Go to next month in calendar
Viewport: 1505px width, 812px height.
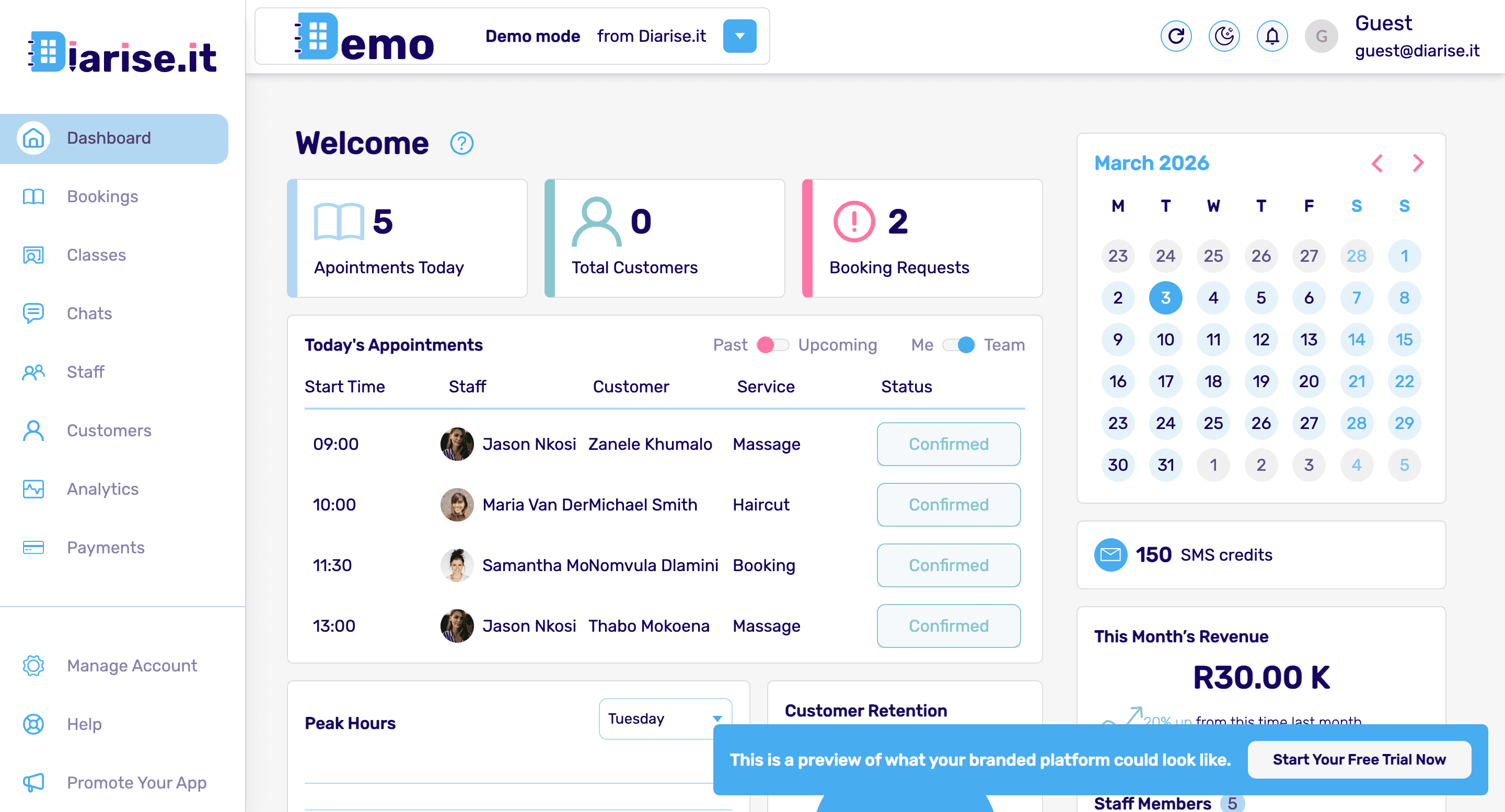[x=1418, y=163]
